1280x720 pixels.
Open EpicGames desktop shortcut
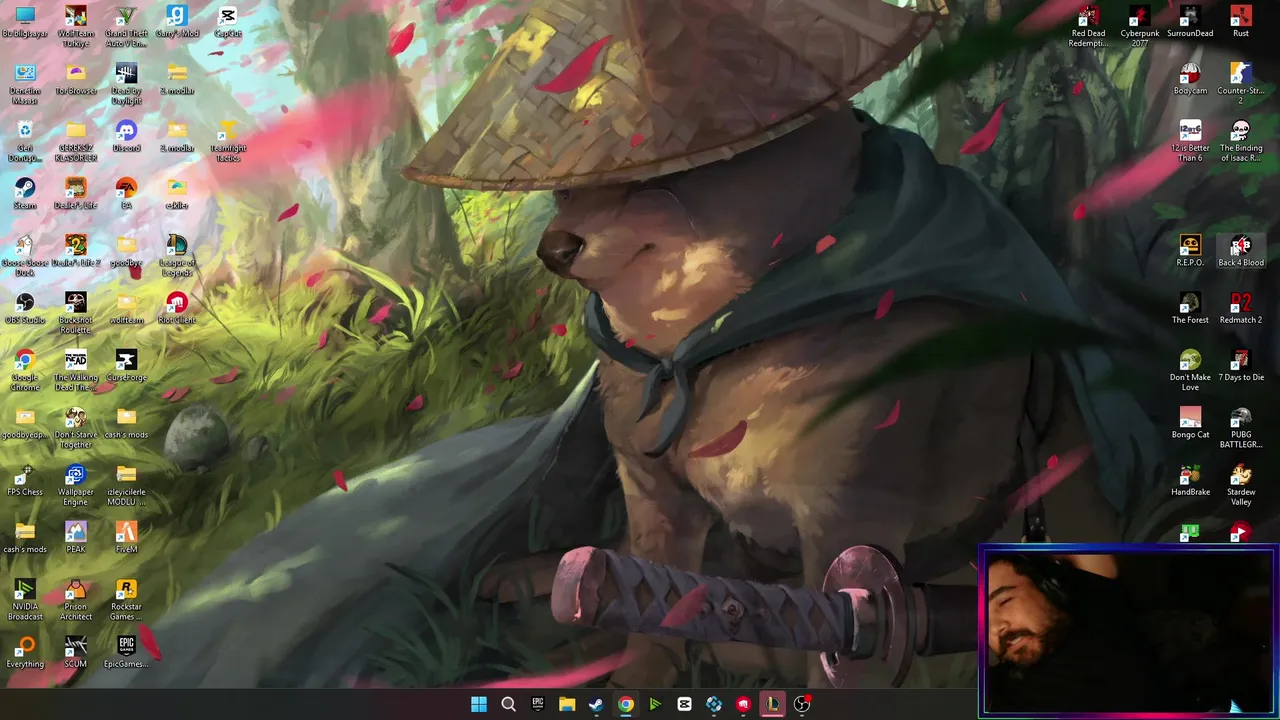(126, 653)
